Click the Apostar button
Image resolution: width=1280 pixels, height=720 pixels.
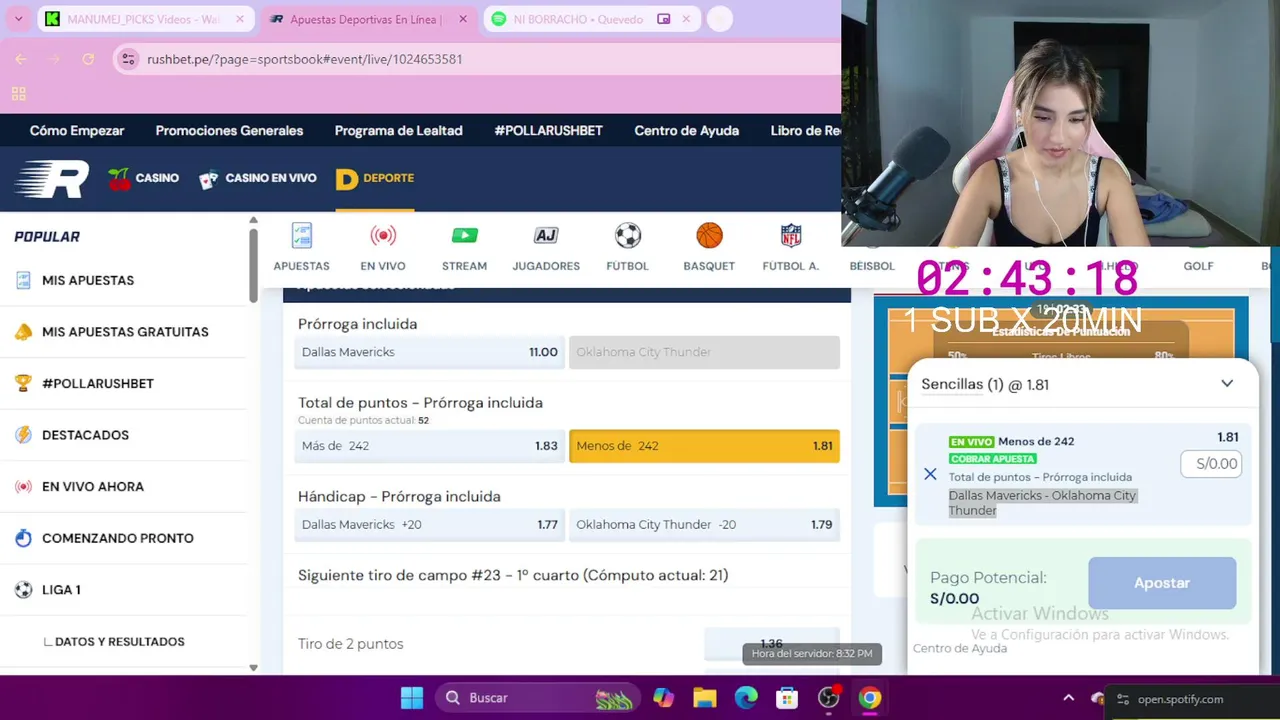point(1162,583)
